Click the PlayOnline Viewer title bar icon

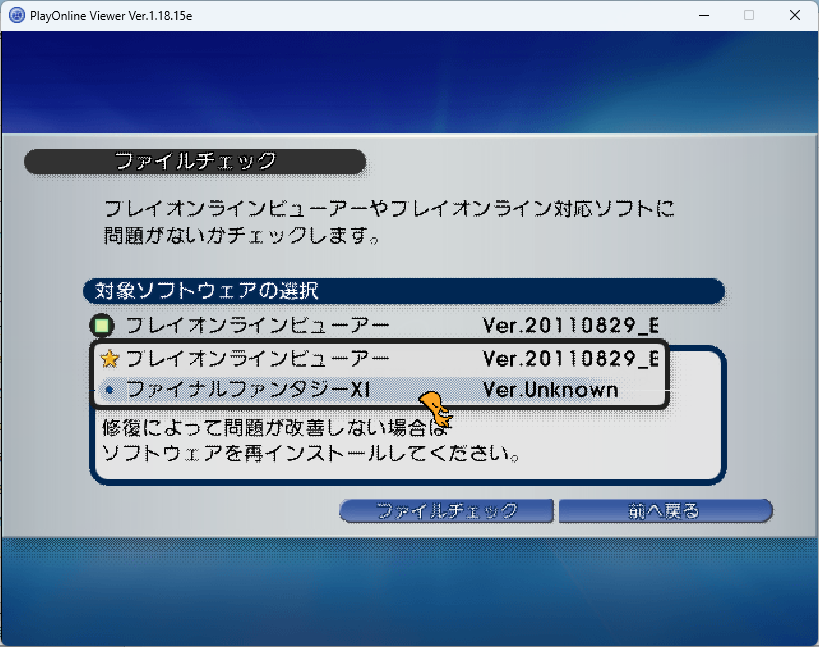pyautogui.click(x=17, y=15)
